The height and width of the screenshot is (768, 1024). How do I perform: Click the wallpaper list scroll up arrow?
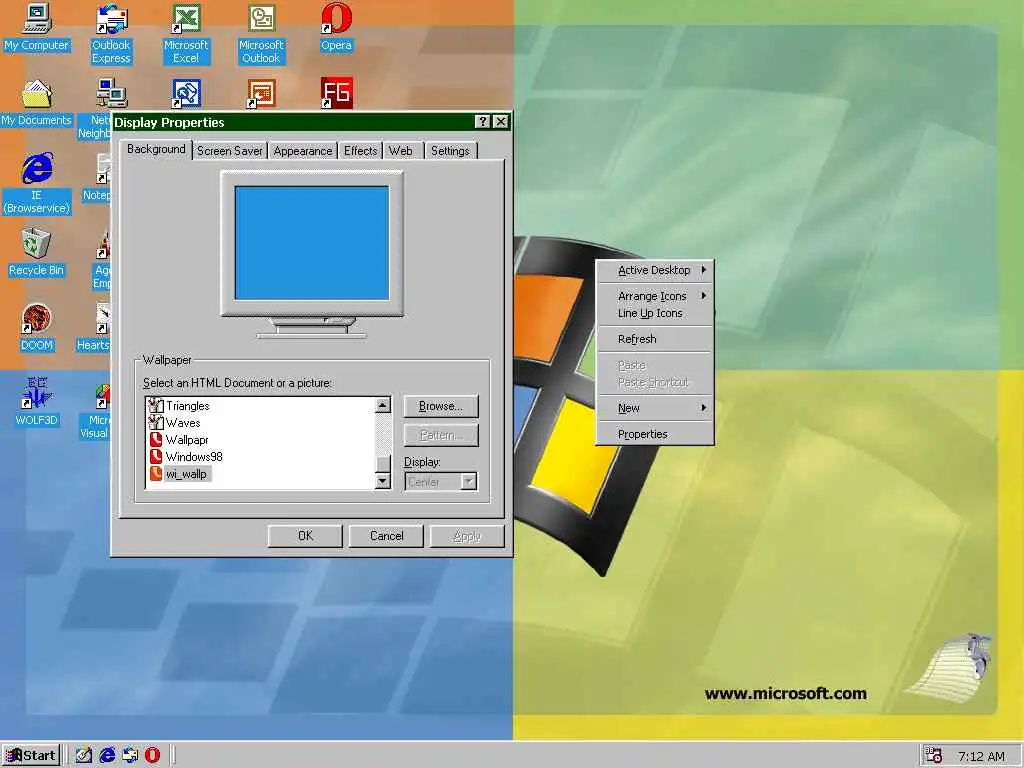(x=383, y=405)
